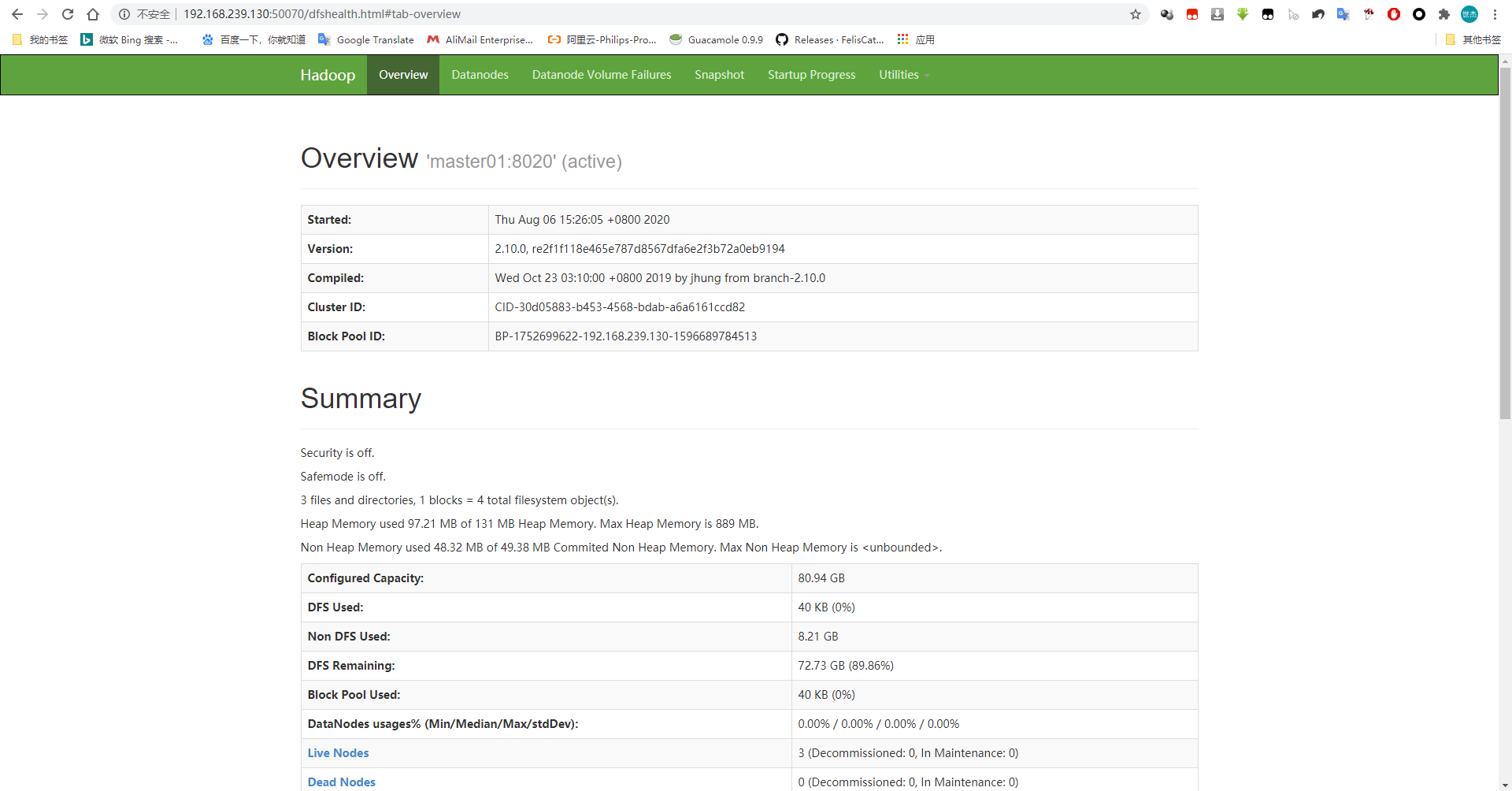Click the black circle extension icon
This screenshot has height=791, width=1512.
coord(1419,14)
